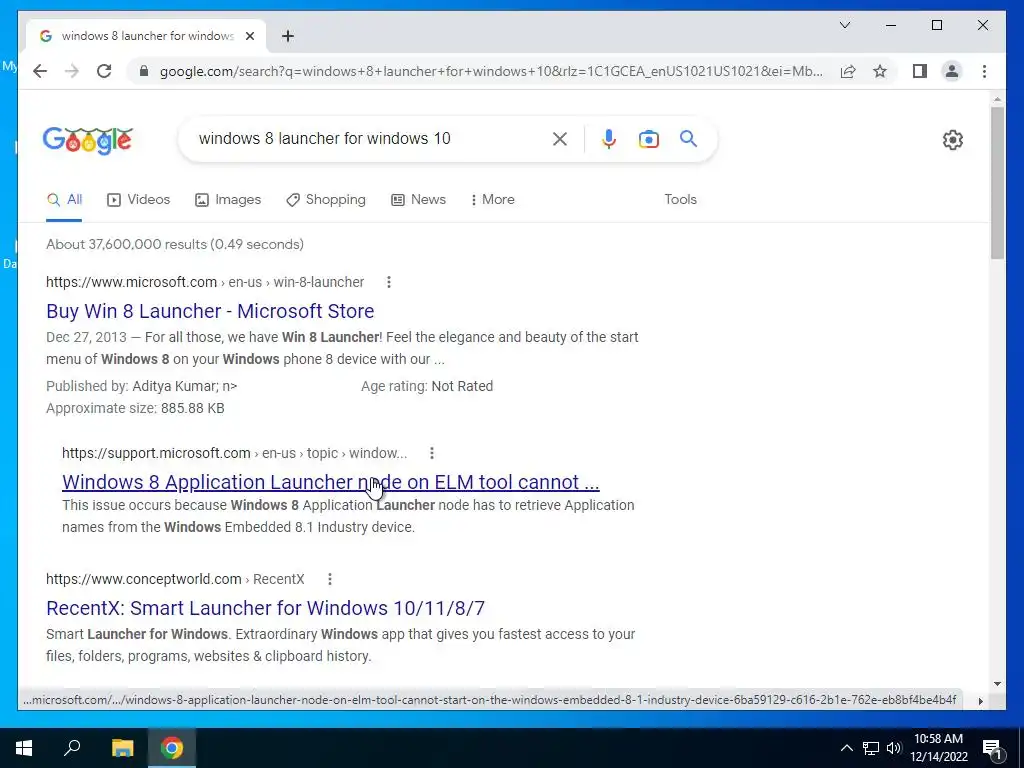This screenshot has width=1024, height=768.
Task: Open Chrome side panel
Action: 920,71
